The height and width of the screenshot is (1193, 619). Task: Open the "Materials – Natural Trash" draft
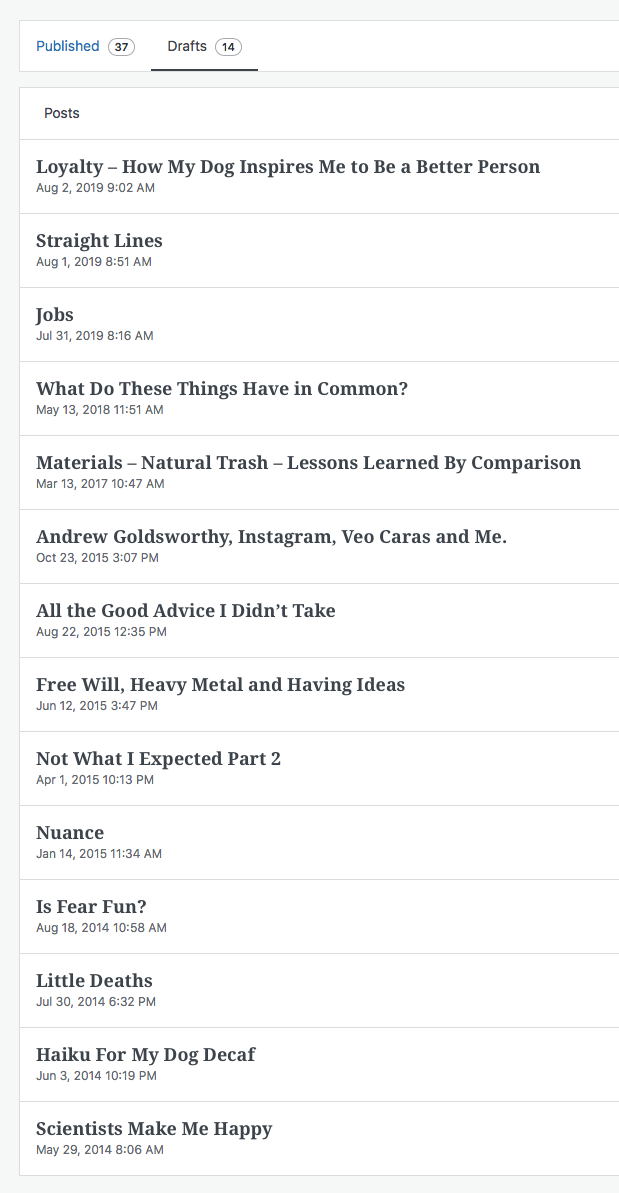click(308, 463)
